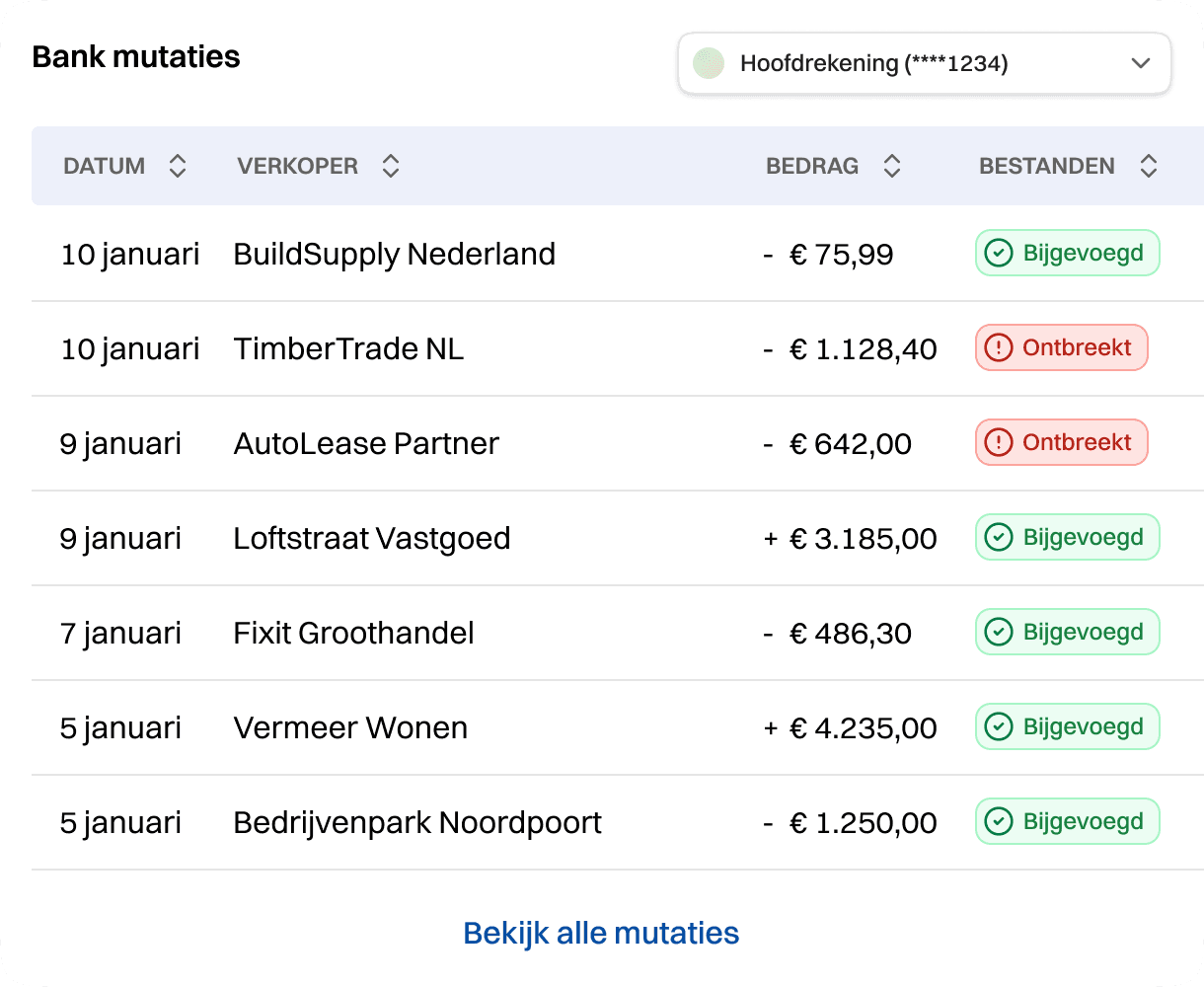Sort by the Bestanden column arrows
Image resolution: width=1204 pixels, height=987 pixels.
pos(1149,166)
